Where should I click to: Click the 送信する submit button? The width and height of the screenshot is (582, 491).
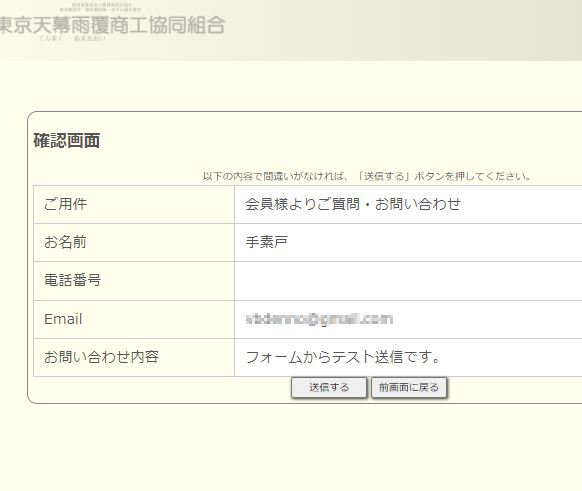[x=329, y=387]
